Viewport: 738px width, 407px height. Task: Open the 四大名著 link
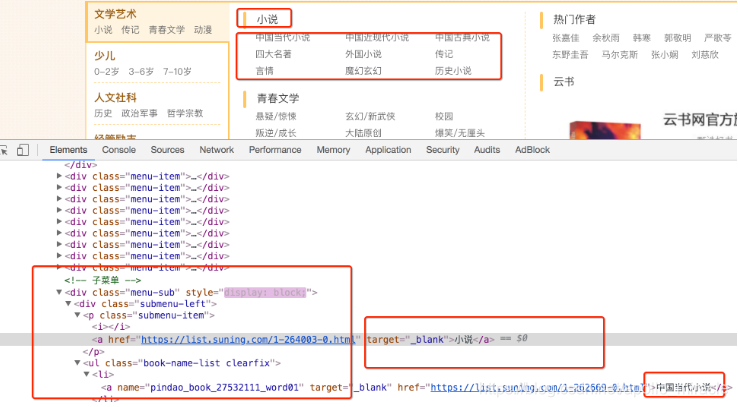tap(273, 54)
